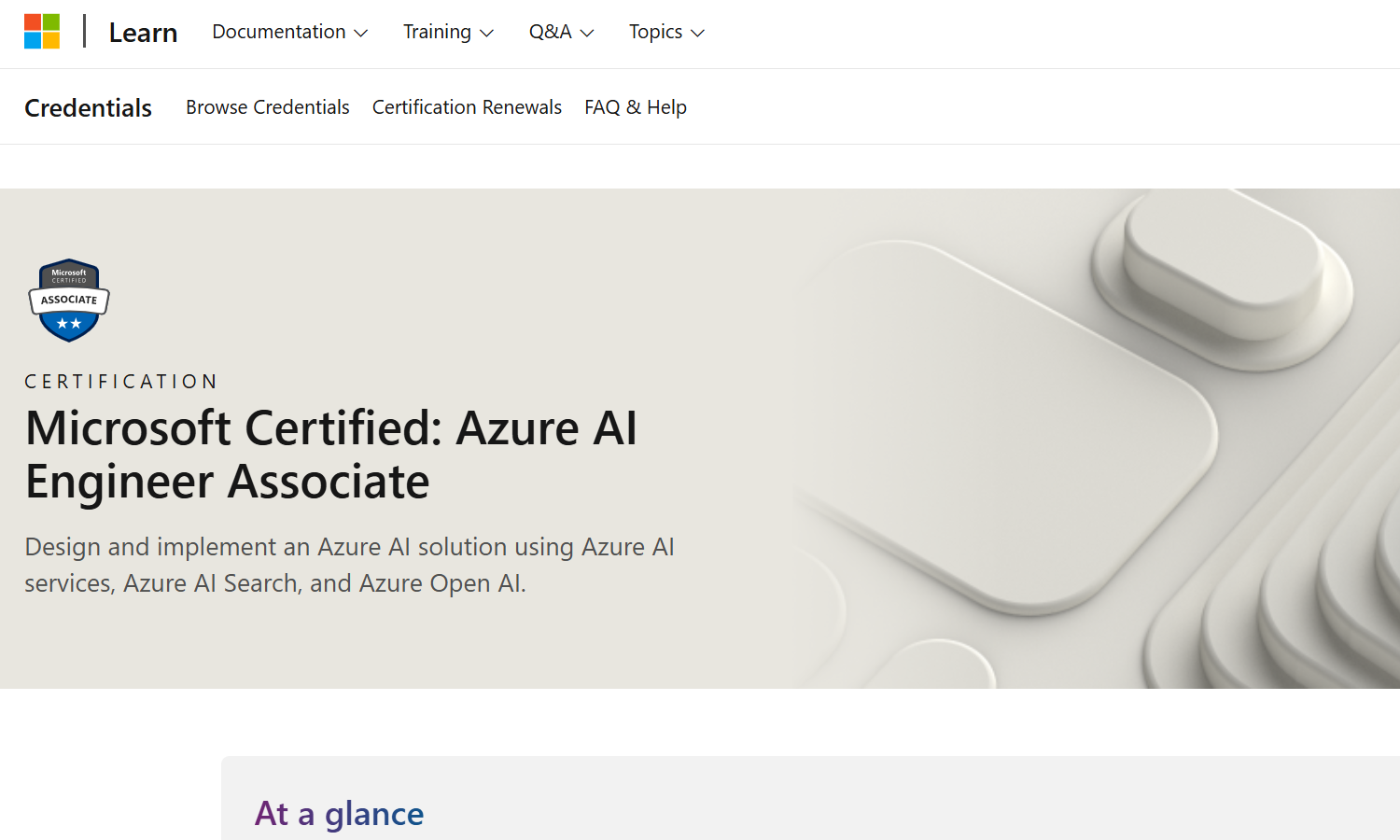
Task: Click the chevron arrow beside Topics
Action: coord(697,34)
